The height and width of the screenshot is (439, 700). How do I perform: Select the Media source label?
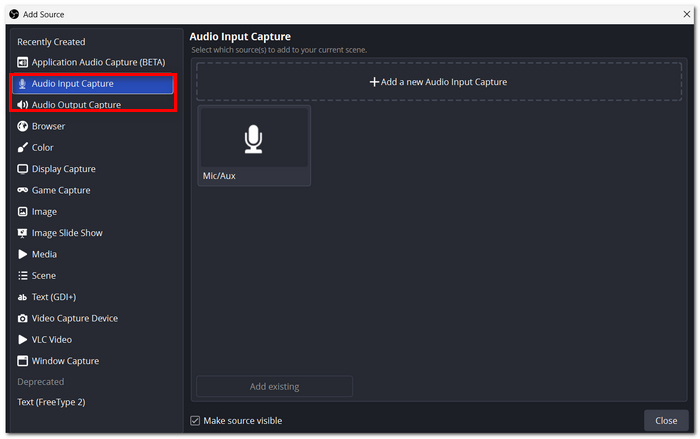pyautogui.click(x=44, y=255)
